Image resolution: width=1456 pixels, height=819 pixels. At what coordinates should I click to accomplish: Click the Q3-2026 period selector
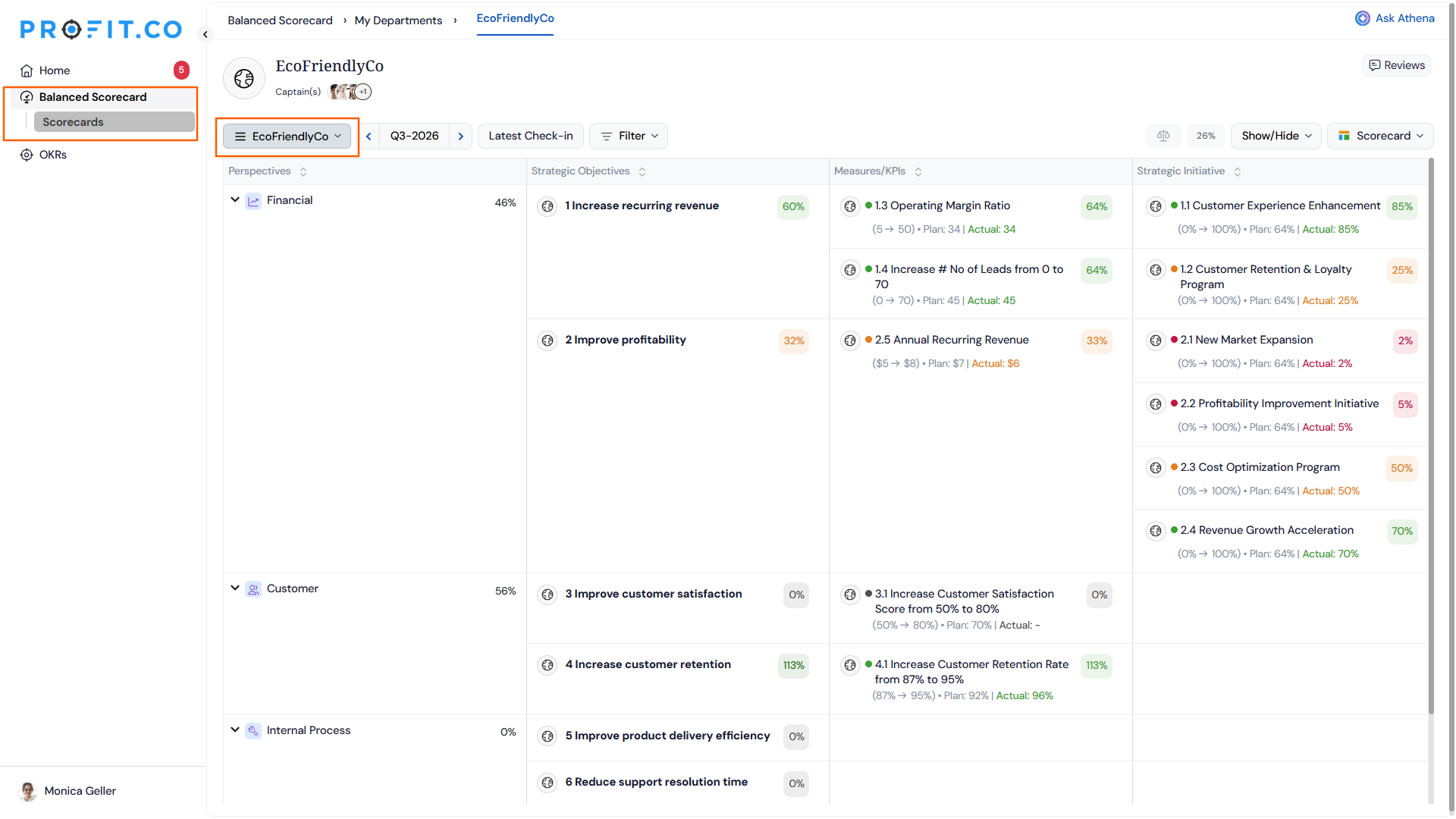point(414,136)
